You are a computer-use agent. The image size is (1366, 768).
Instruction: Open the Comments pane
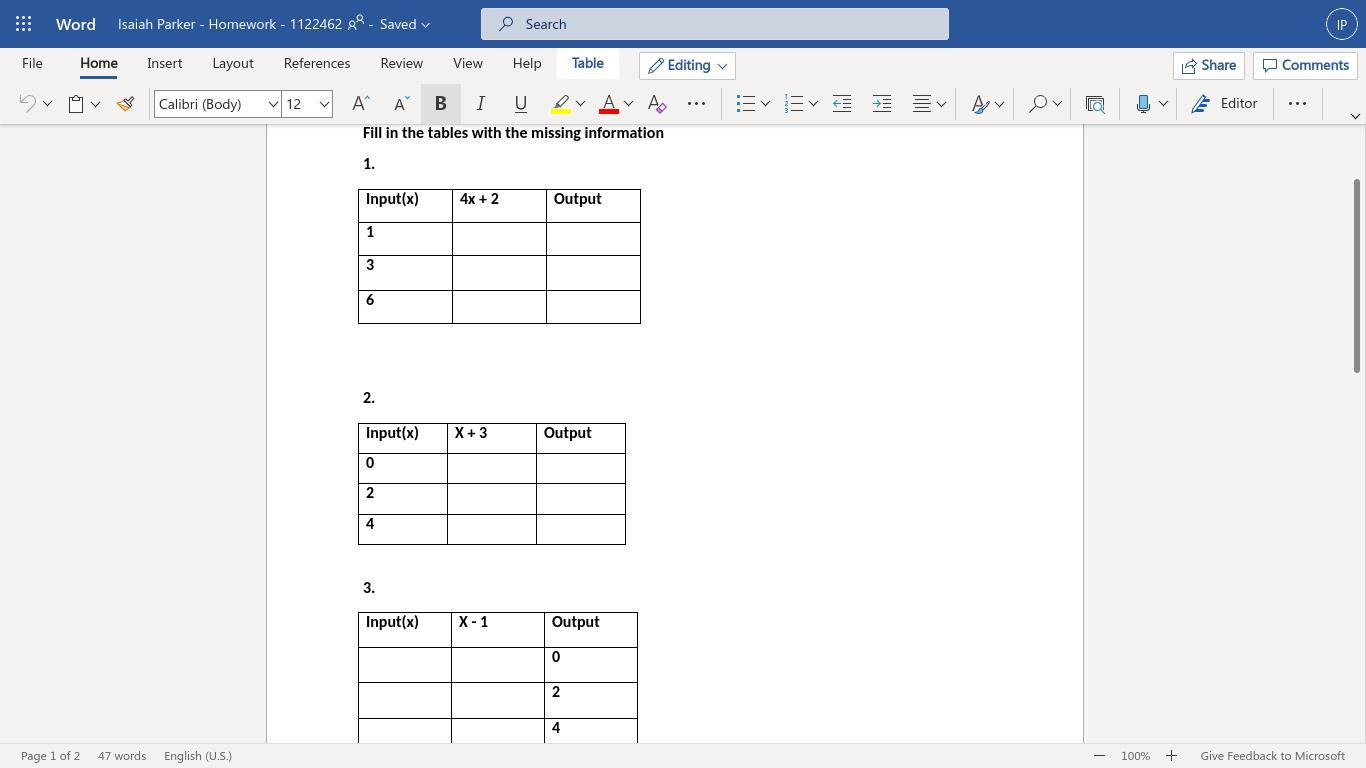point(1305,66)
